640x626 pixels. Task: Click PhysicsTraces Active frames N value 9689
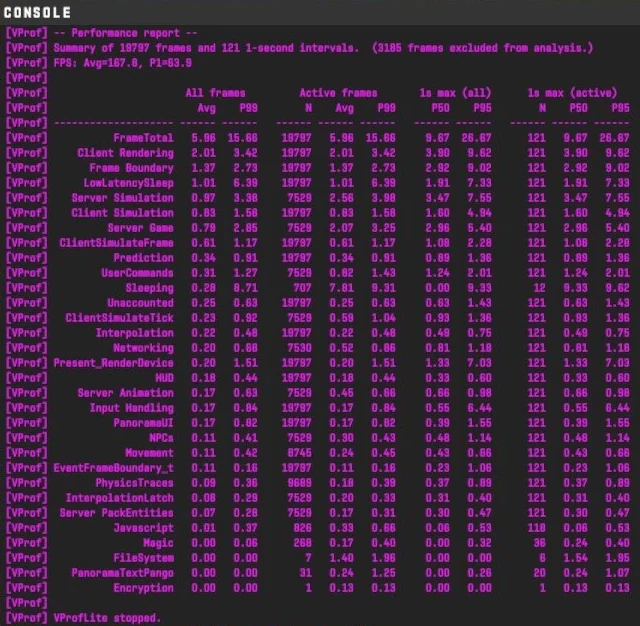(x=300, y=483)
